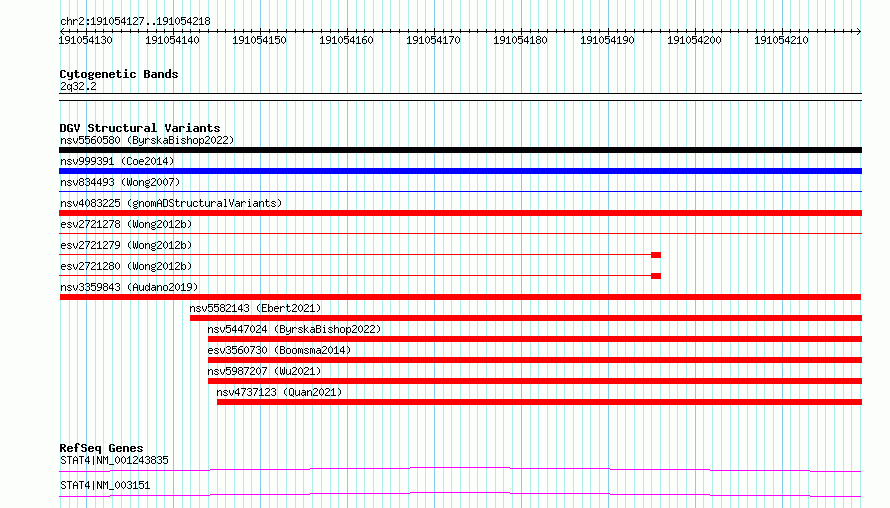The height and width of the screenshot is (508, 890).
Task: Click ruler tick label 191054180
Action: pyautogui.click(x=520, y=40)
